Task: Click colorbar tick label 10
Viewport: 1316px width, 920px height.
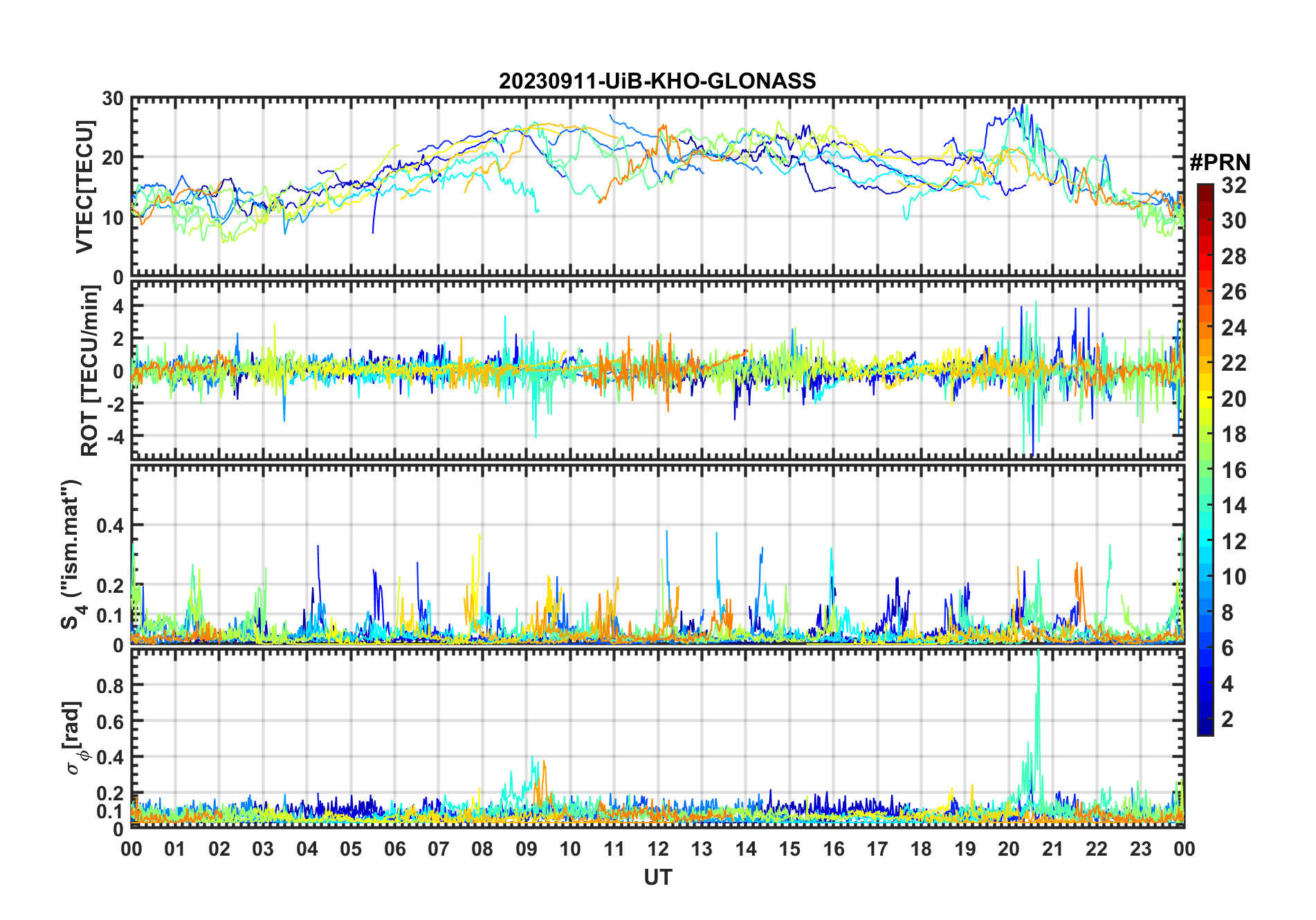Action: [x=1234, y=577]
